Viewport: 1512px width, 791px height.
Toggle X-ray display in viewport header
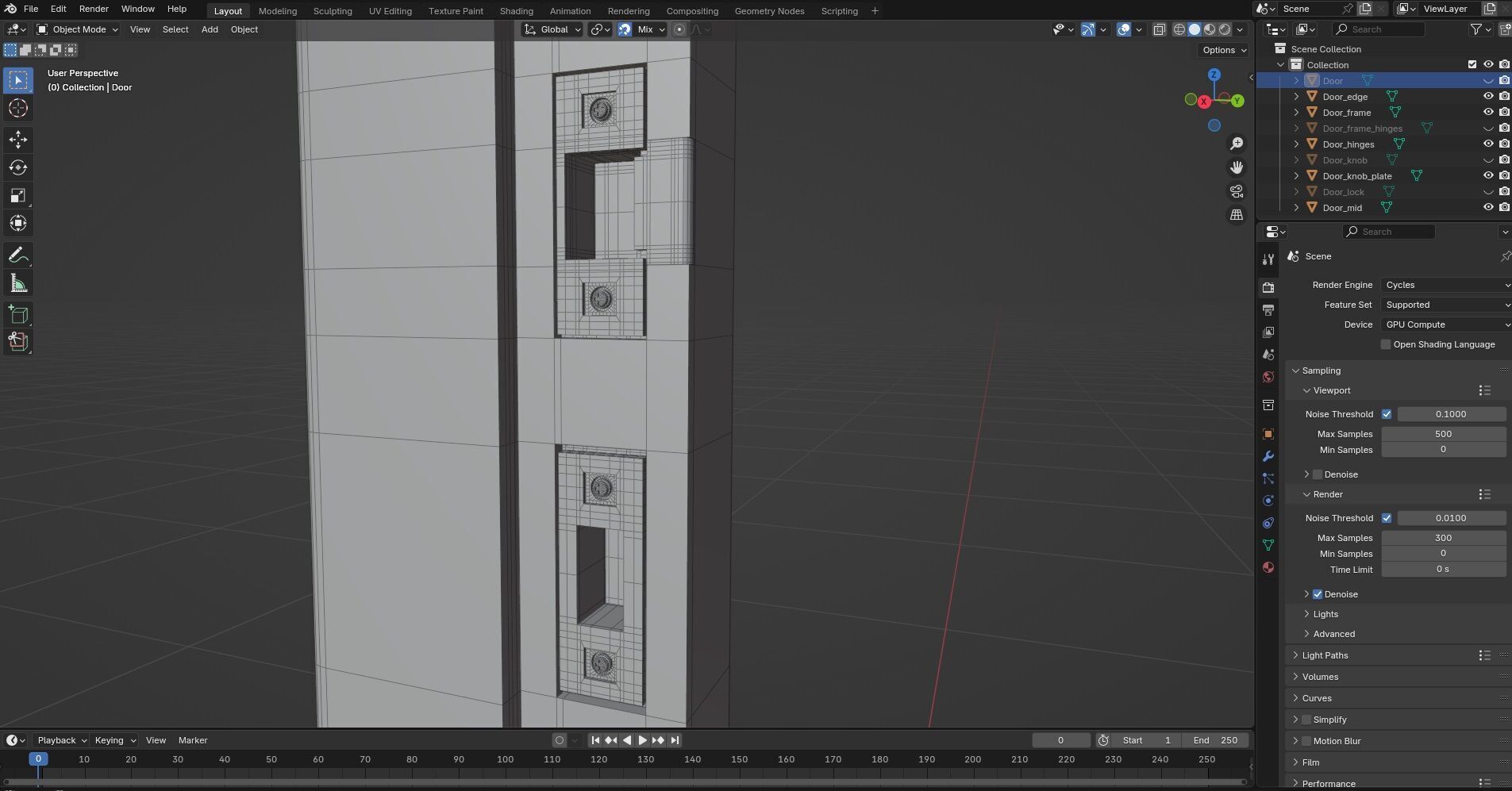click(1159, 29)
